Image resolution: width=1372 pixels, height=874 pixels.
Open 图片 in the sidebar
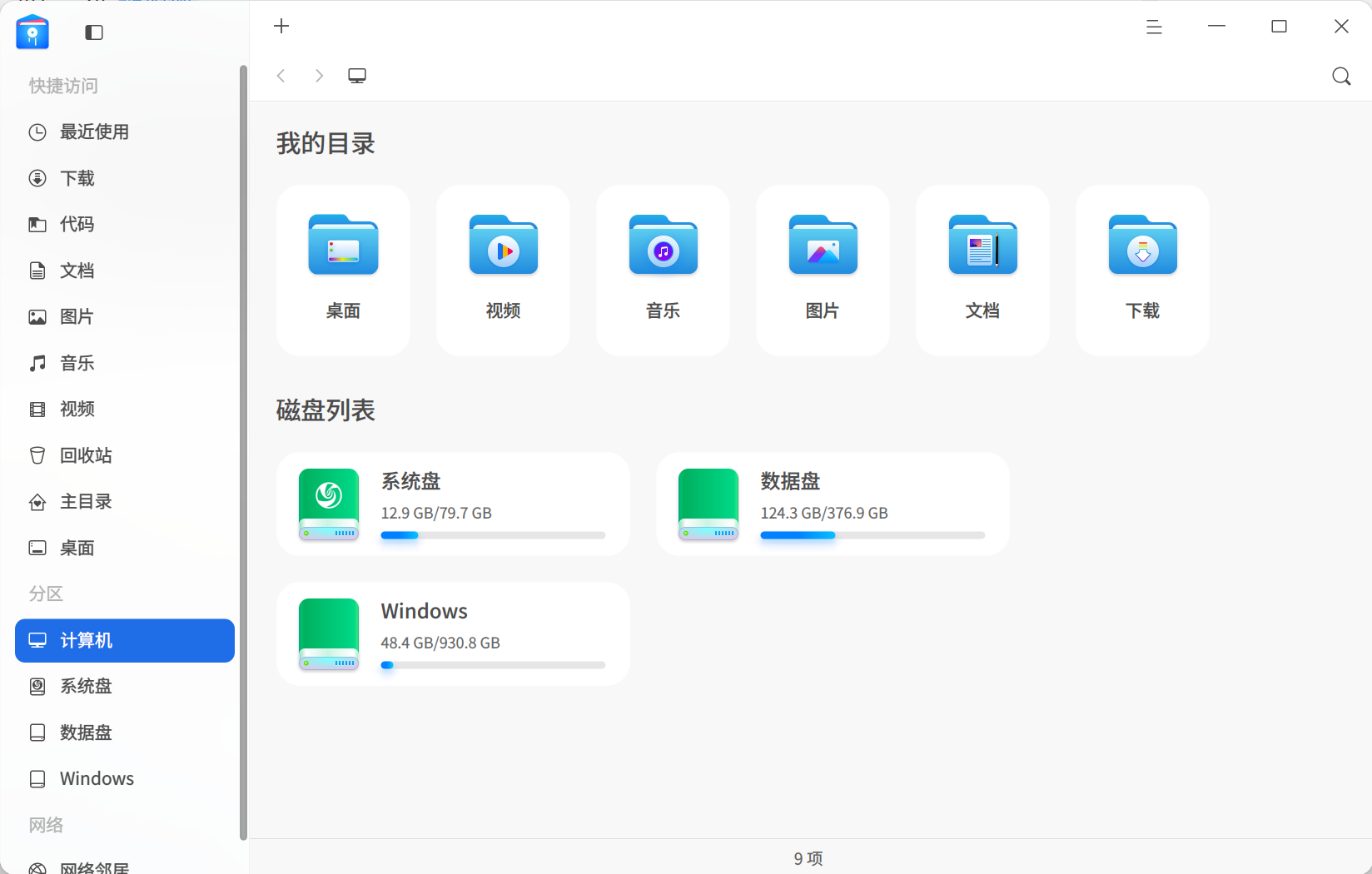125,316
